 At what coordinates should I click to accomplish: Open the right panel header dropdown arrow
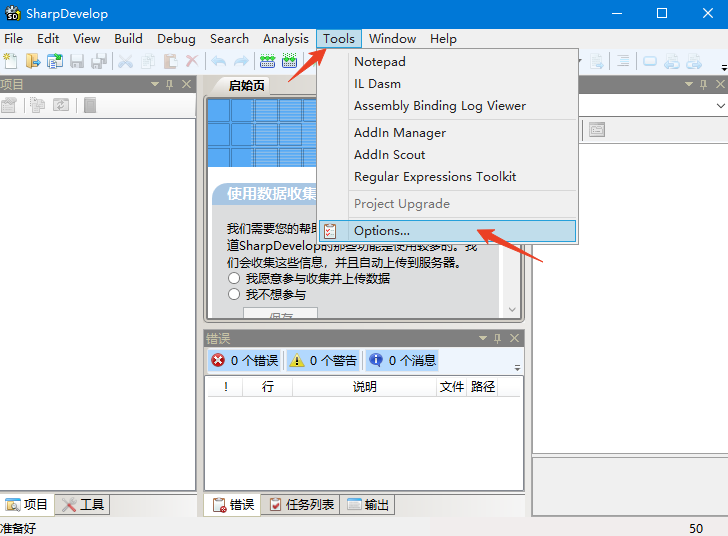click(x=689, y=84)
